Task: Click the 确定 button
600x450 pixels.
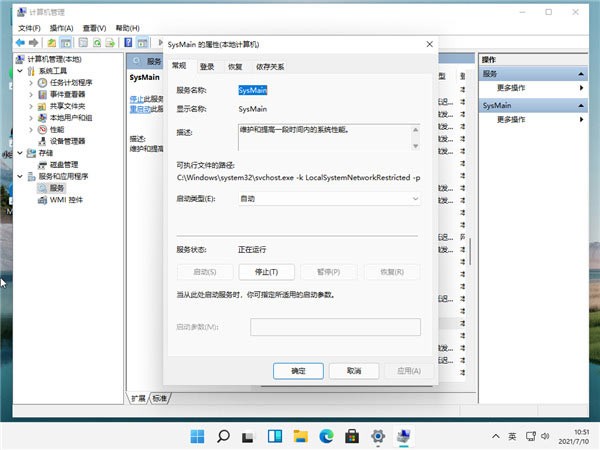Action: [x=298, y=371]
